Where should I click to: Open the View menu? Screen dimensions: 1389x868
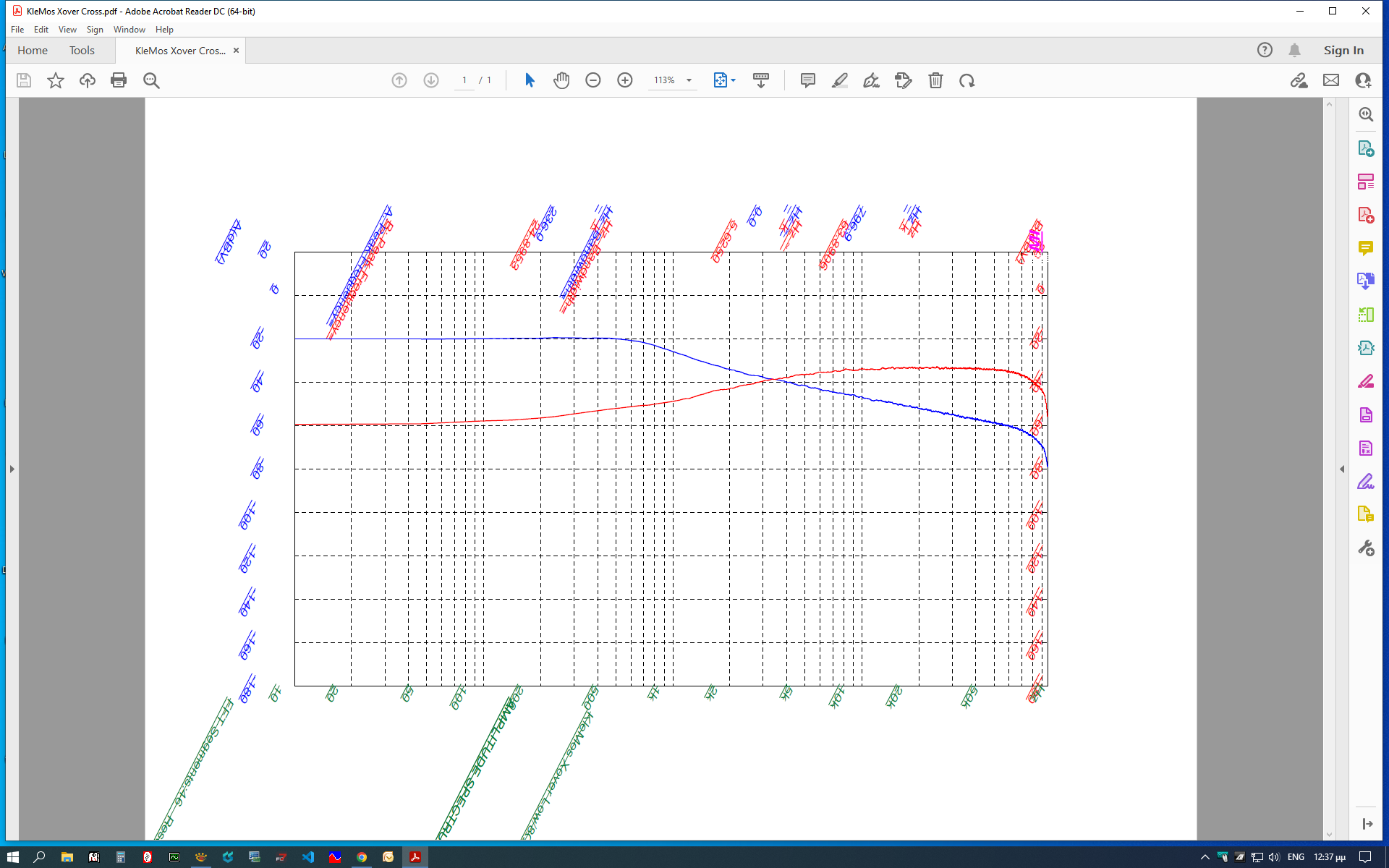point(67,30)
